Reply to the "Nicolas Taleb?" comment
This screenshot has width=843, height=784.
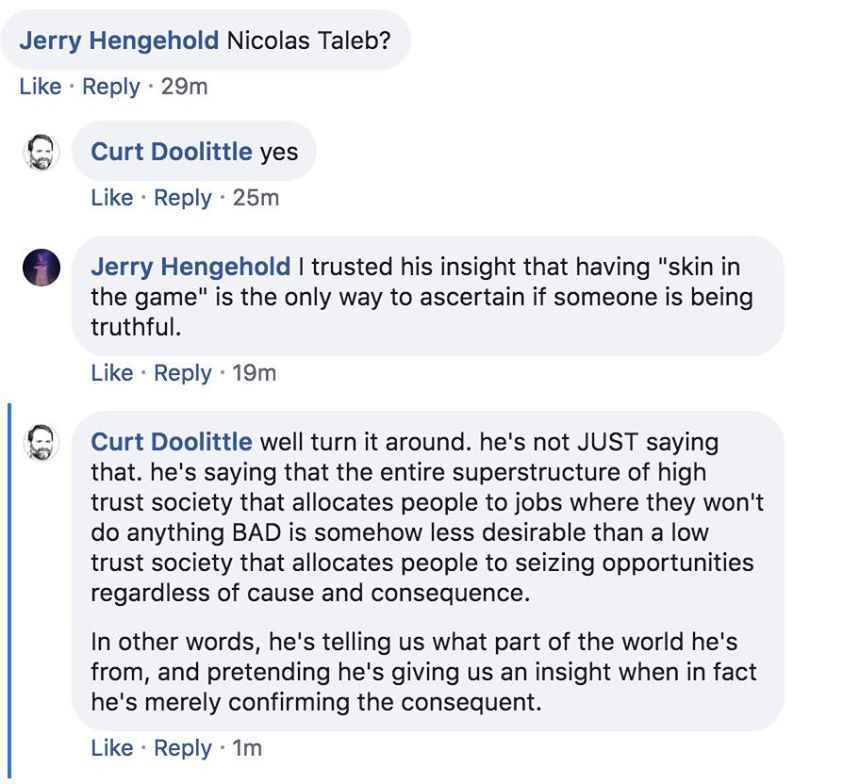pos(111,87)
